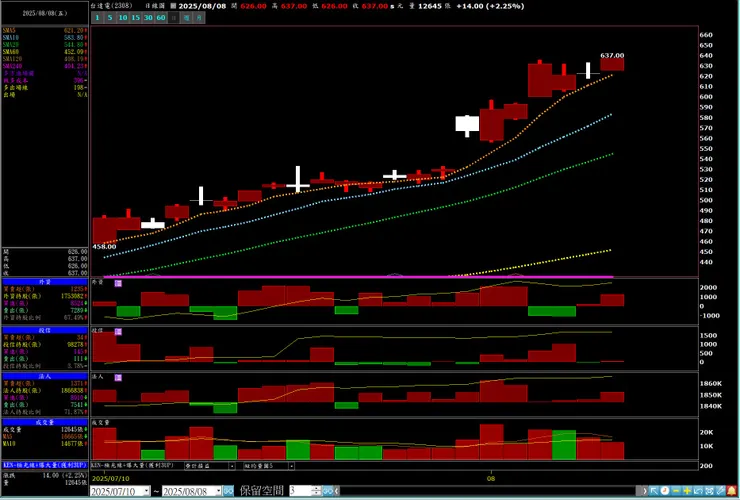Click the 458.00 low price label

[x=104, y=246]
